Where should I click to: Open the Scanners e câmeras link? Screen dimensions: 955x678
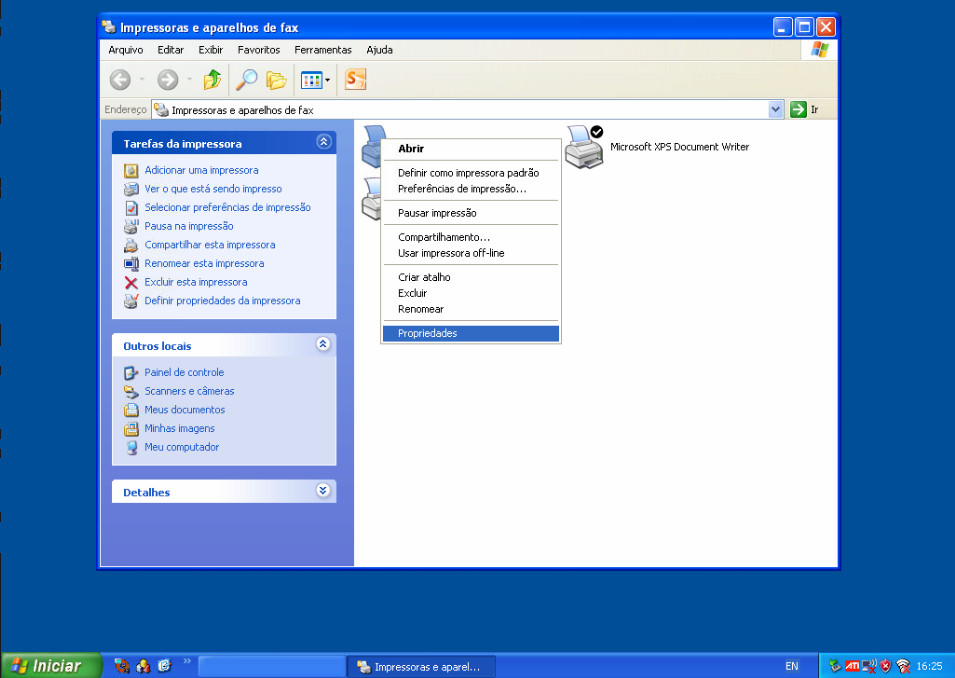(x=189, y=391)
